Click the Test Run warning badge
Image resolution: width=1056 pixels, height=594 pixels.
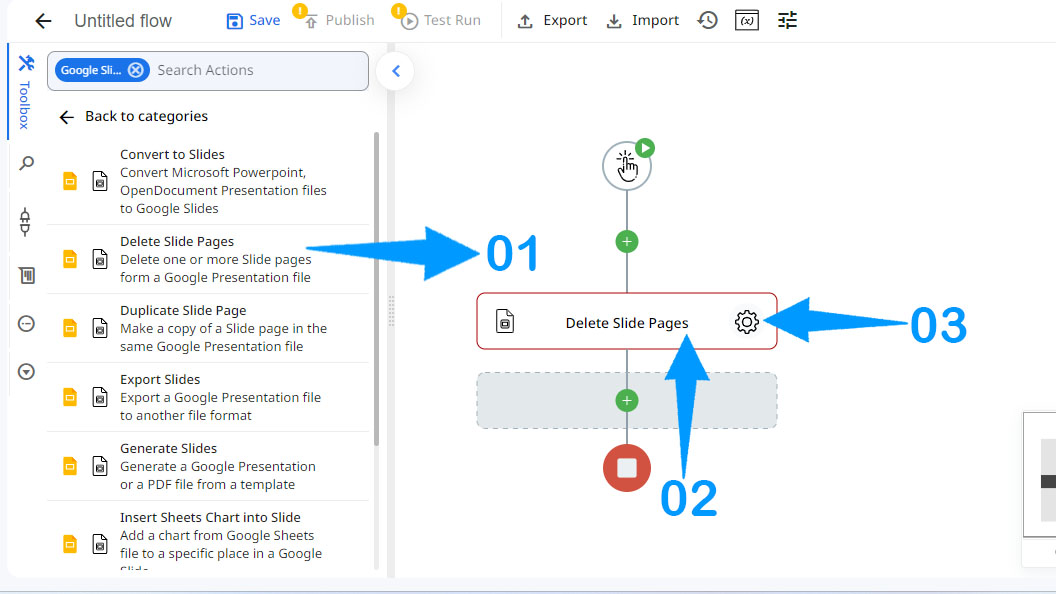coord(399,11)
